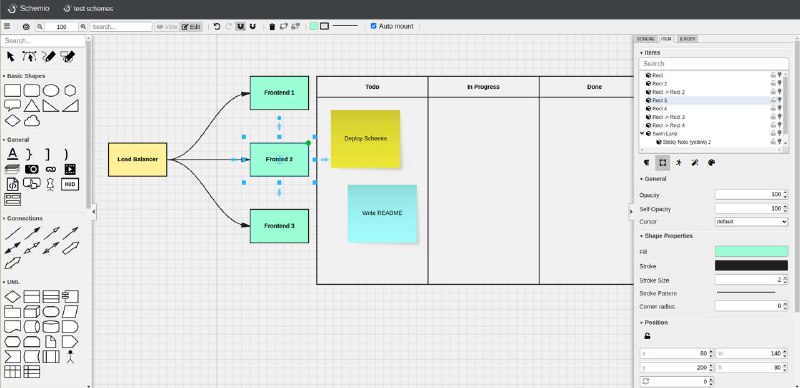The image size is (800, 388).
Task: Toggle the first magnet snap button
Action: point(240,27)
